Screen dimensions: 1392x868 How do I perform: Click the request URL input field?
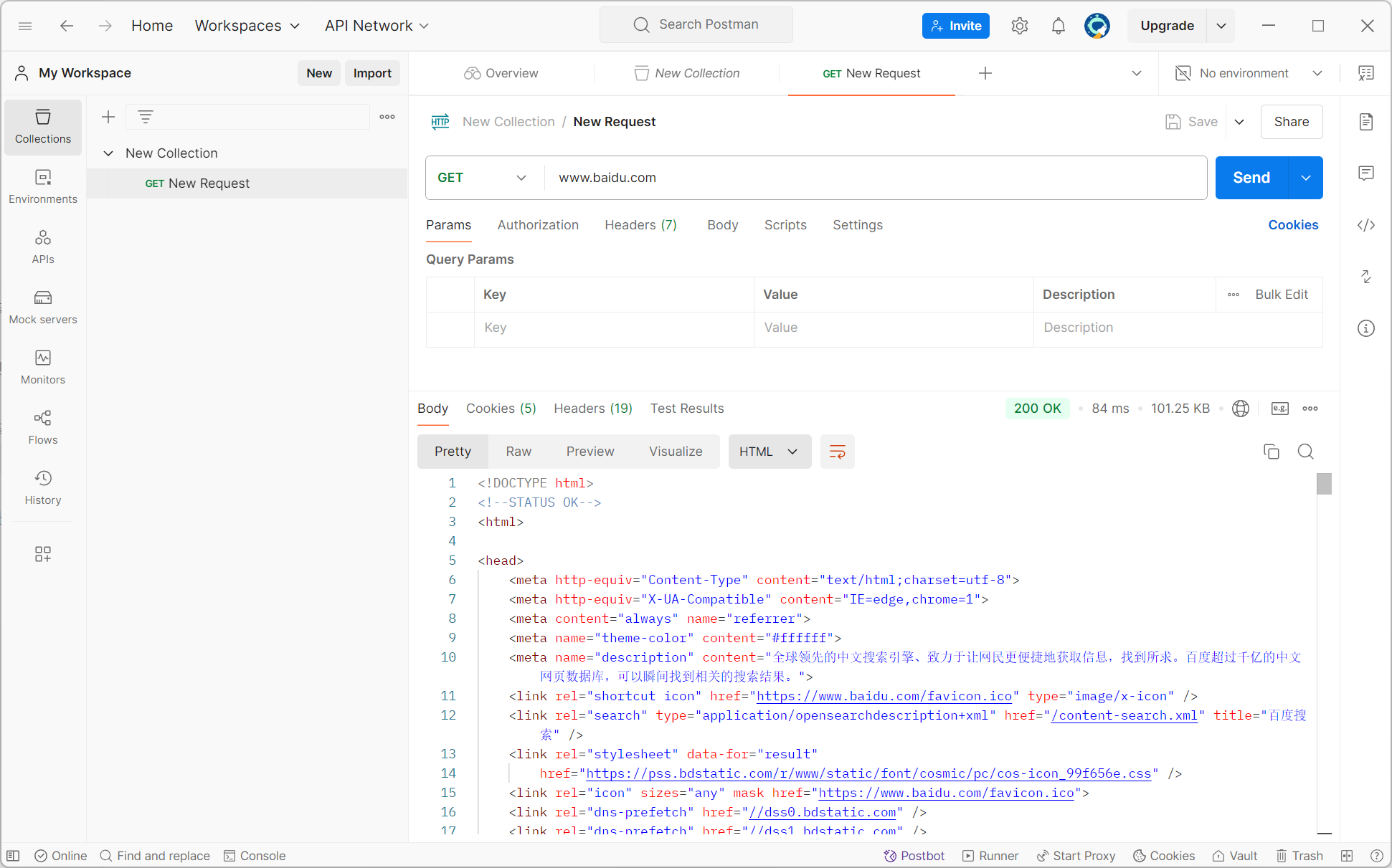876,178
